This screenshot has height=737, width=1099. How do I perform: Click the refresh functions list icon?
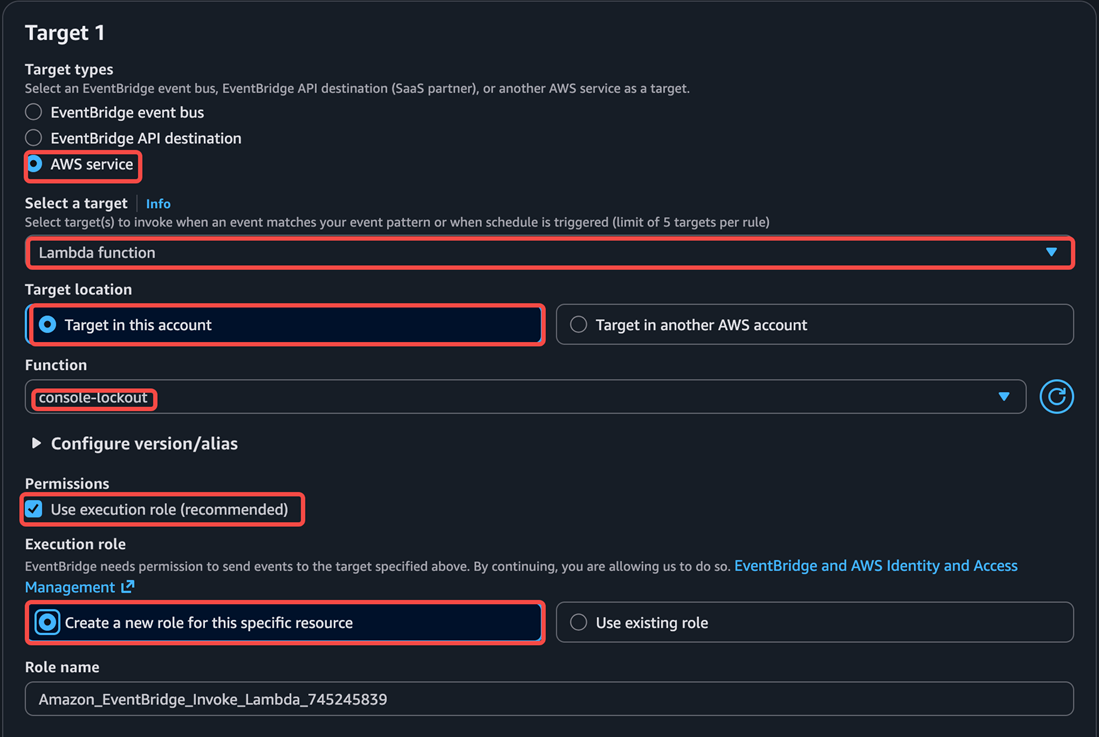click(x=1056, y=397)
